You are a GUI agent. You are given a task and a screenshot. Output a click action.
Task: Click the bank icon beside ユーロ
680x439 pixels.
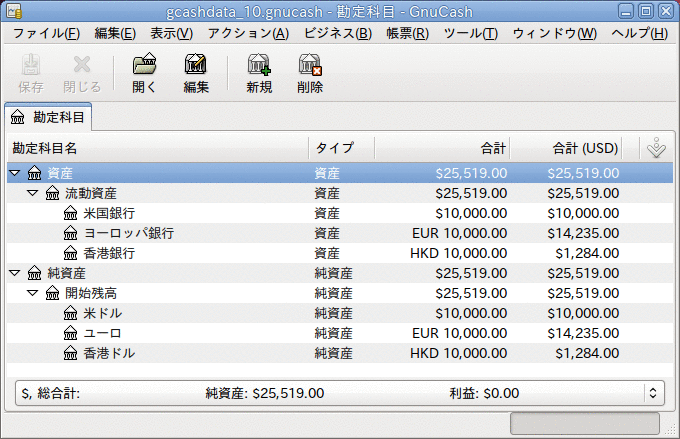point(71,333)
